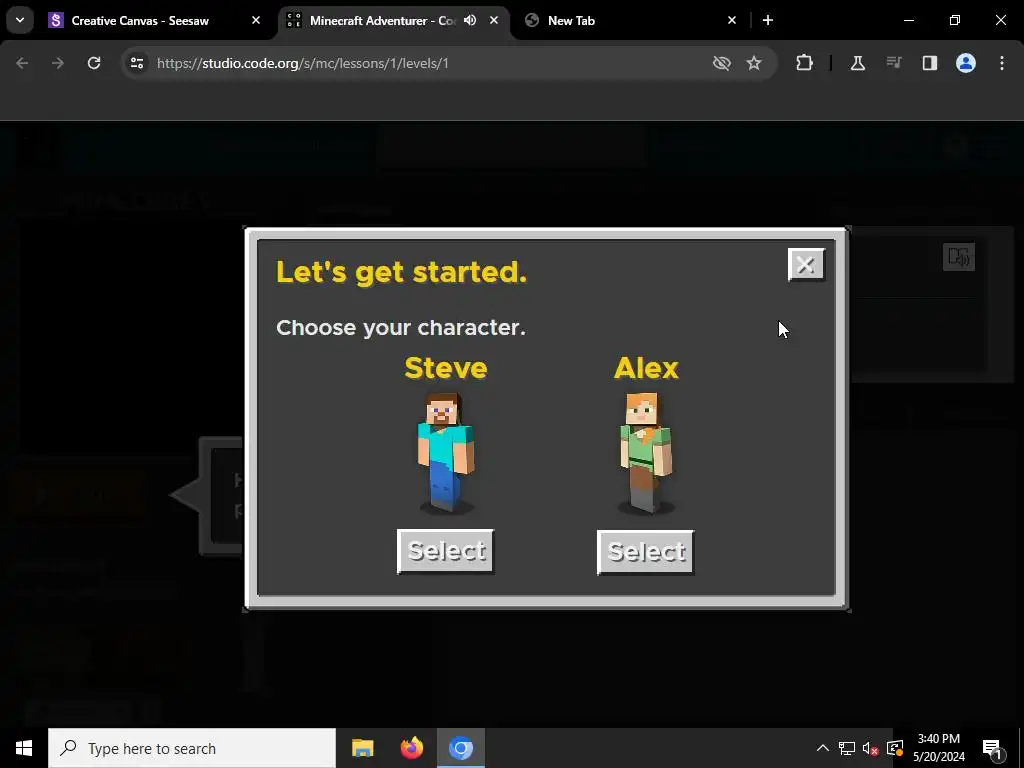Open Chrome Labs flask icon
1024x768 pixels.
click(x=858, y=63)
